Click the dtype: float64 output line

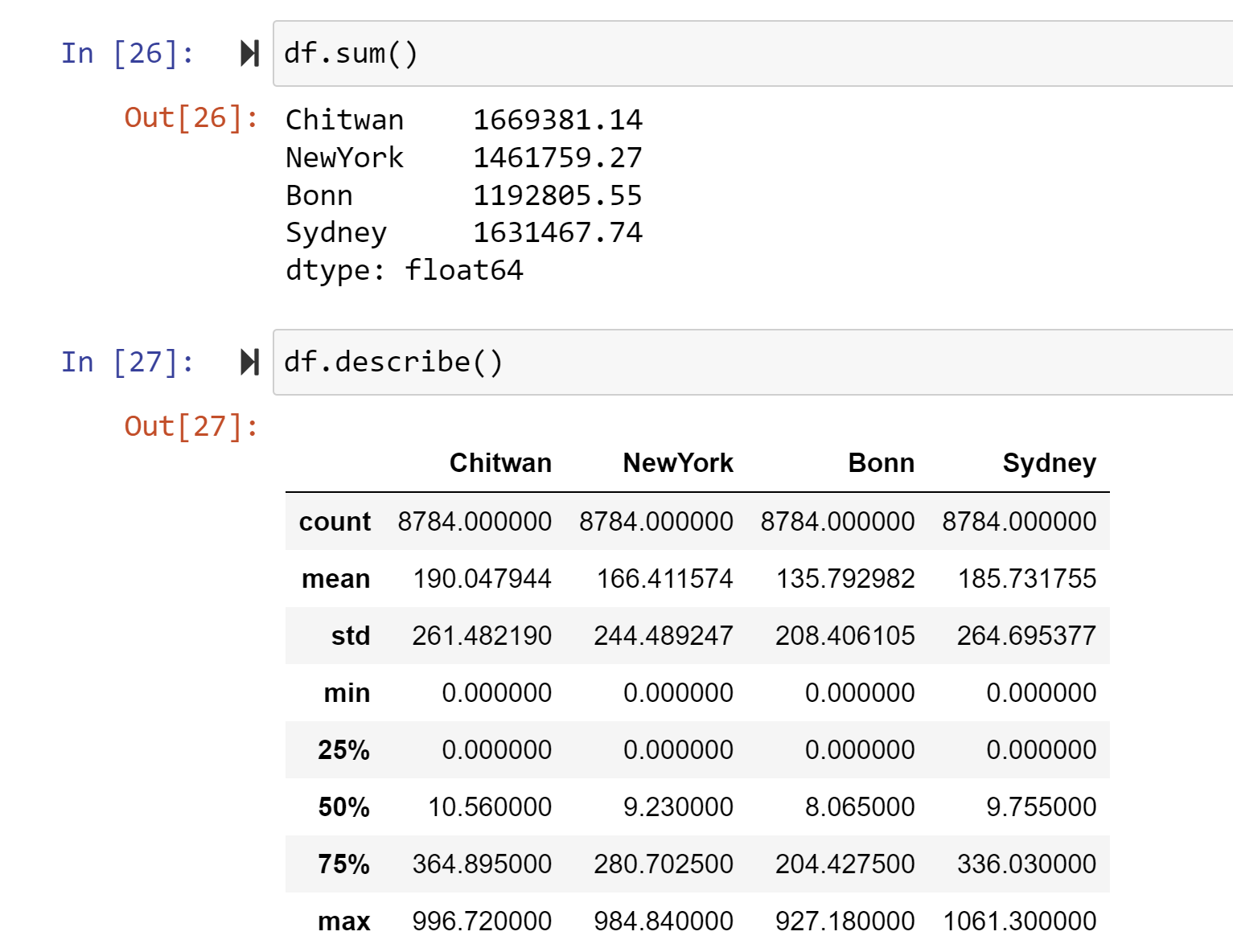coord(404,270)
